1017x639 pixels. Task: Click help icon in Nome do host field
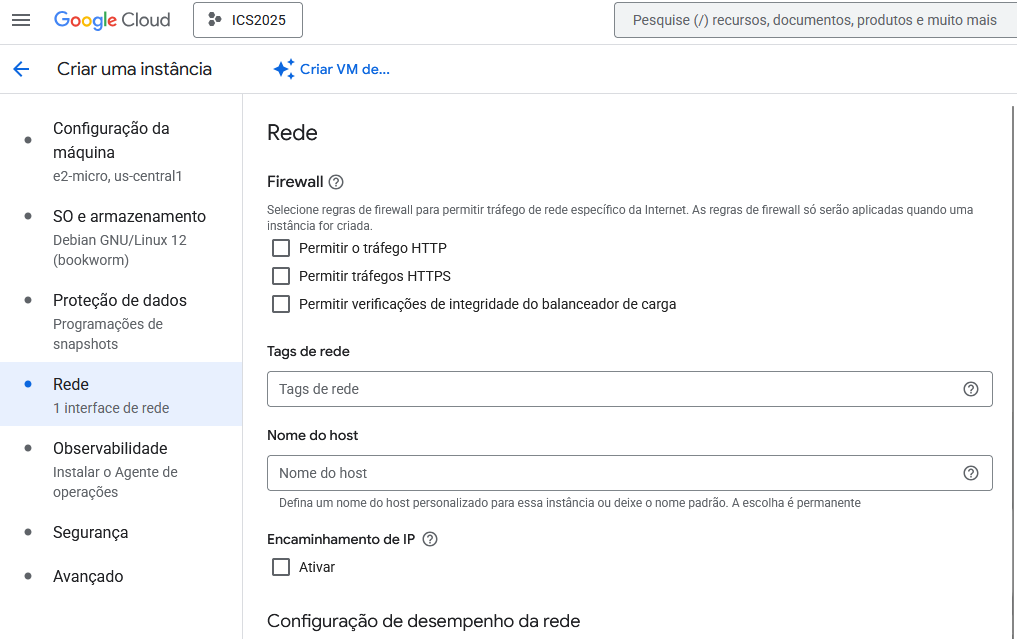click(x=970, y=473)
